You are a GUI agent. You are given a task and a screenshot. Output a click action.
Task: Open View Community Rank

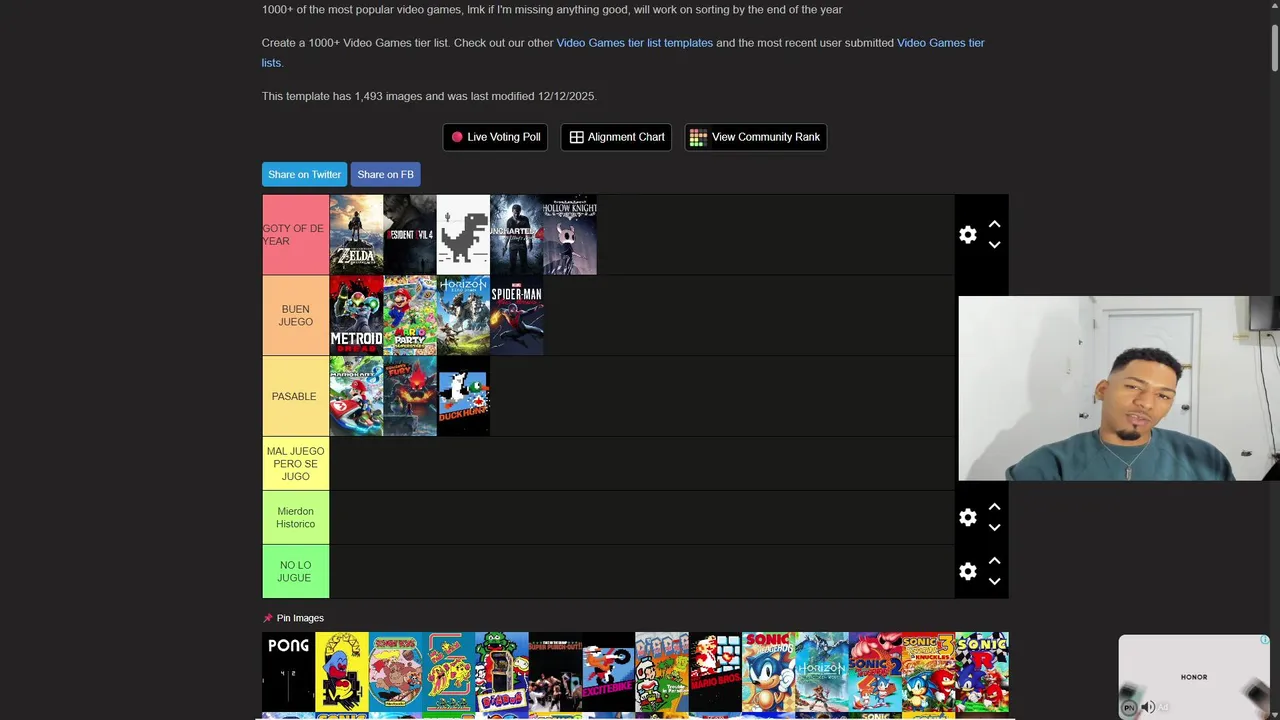[755, 137]
